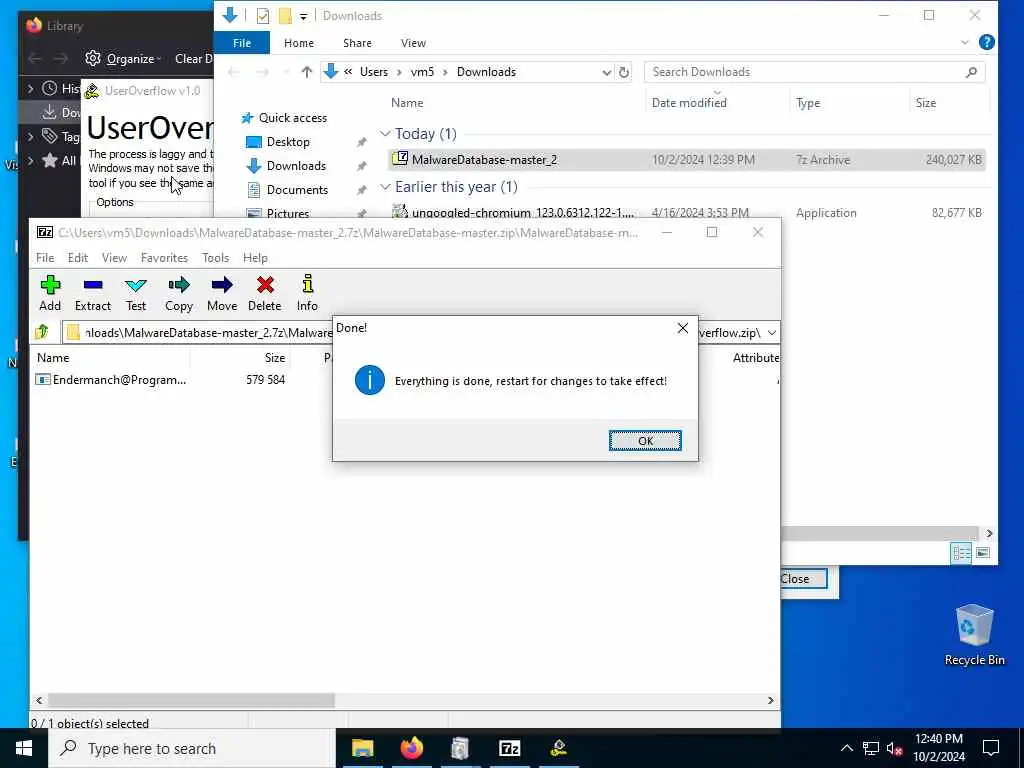Image resolution: width=1024 pixels, height=768 pixels.
Task: Open Downloads in Explorer sidebar
Action: tap(296, 166)
